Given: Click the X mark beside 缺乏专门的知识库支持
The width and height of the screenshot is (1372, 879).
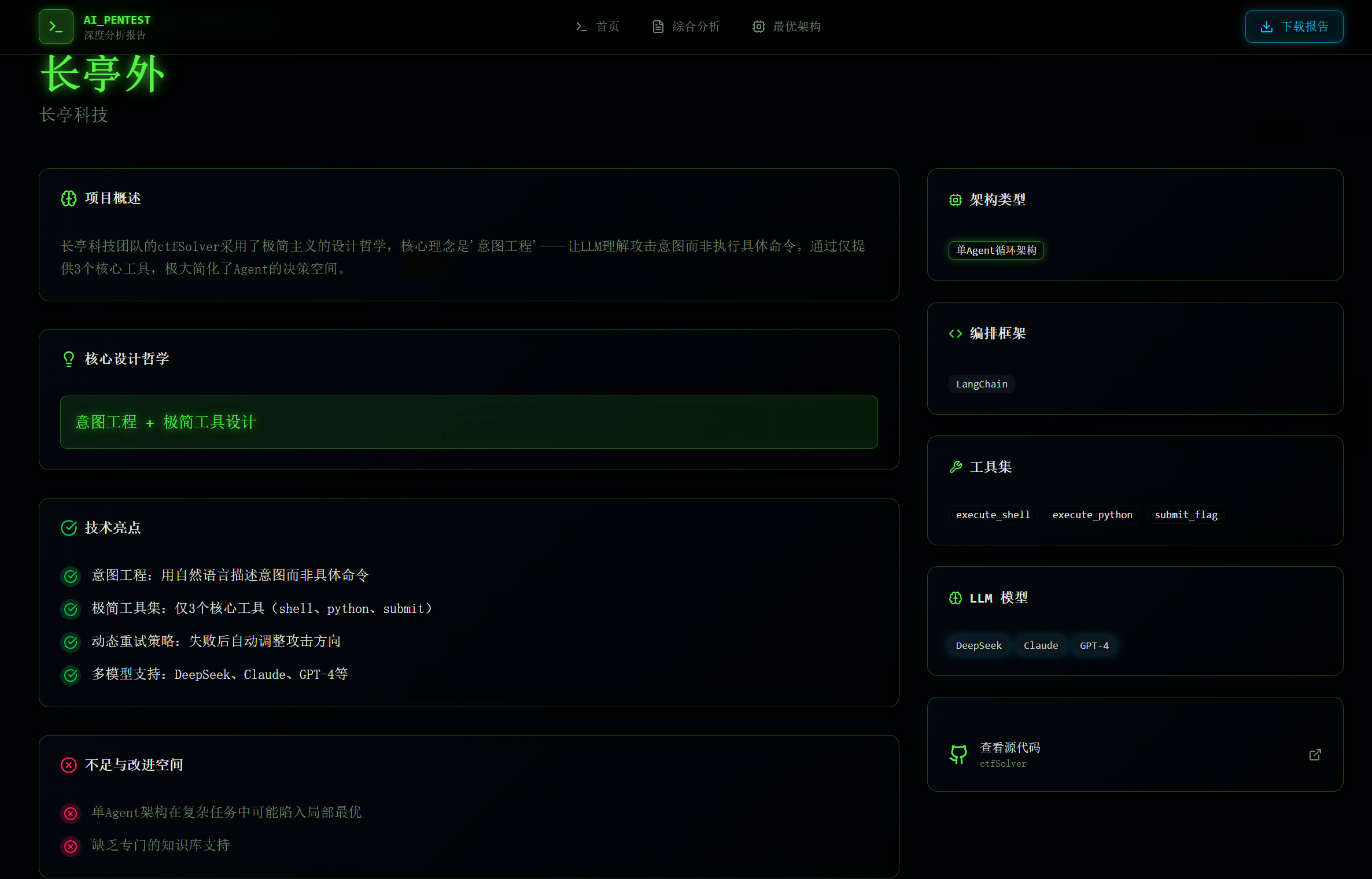Looking at the screenshot, I should pyautogui.click(x=71, y=846).
